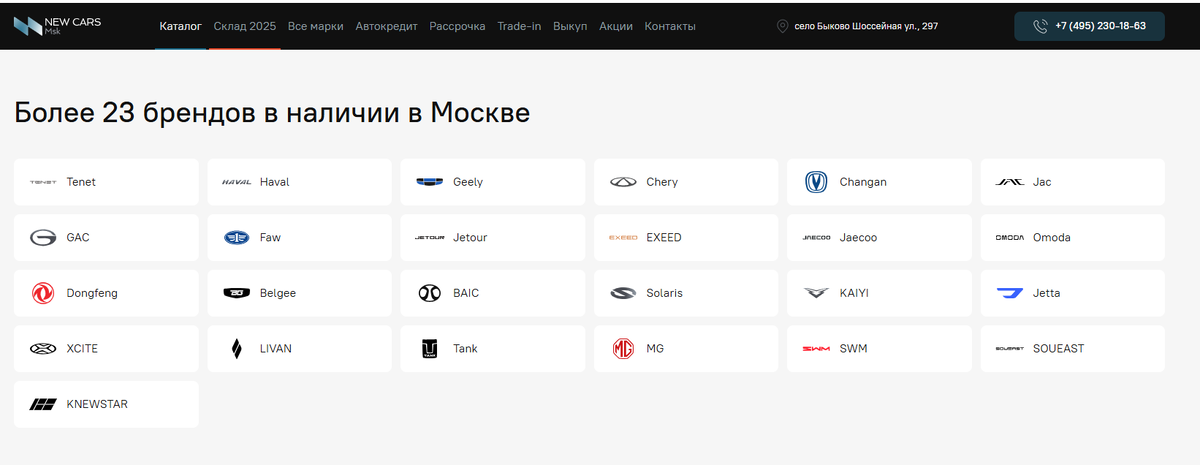
Task: Click the Geely brand logo icon
Action: pos(430,182)
